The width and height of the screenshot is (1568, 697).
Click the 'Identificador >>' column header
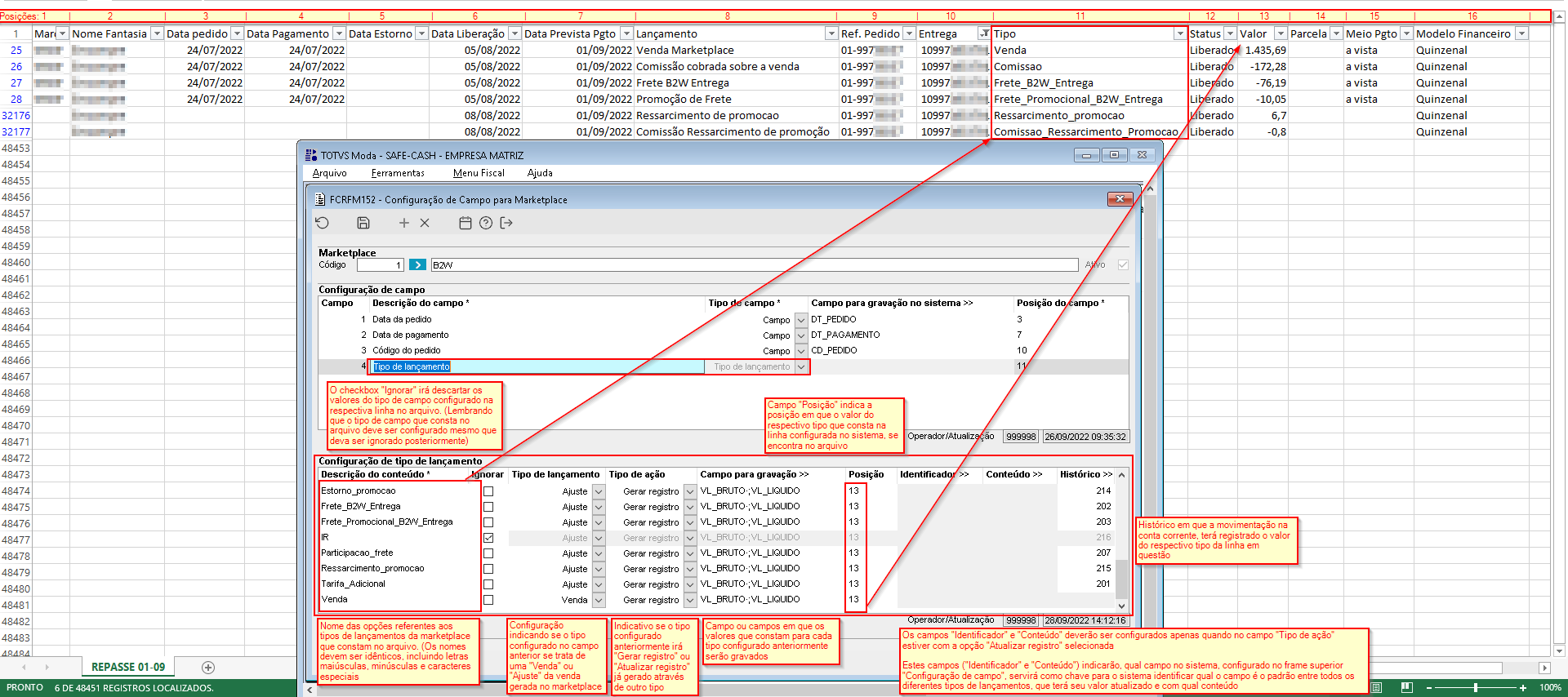tap(934, 474)
